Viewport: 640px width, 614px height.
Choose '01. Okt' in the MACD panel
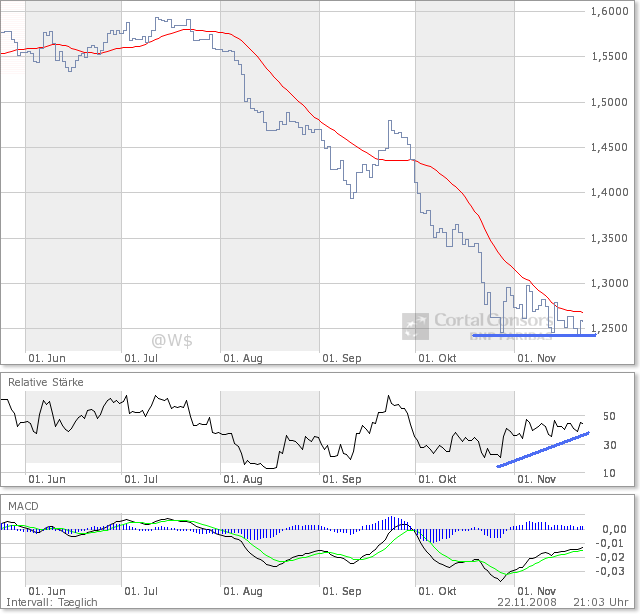point(437,591)
